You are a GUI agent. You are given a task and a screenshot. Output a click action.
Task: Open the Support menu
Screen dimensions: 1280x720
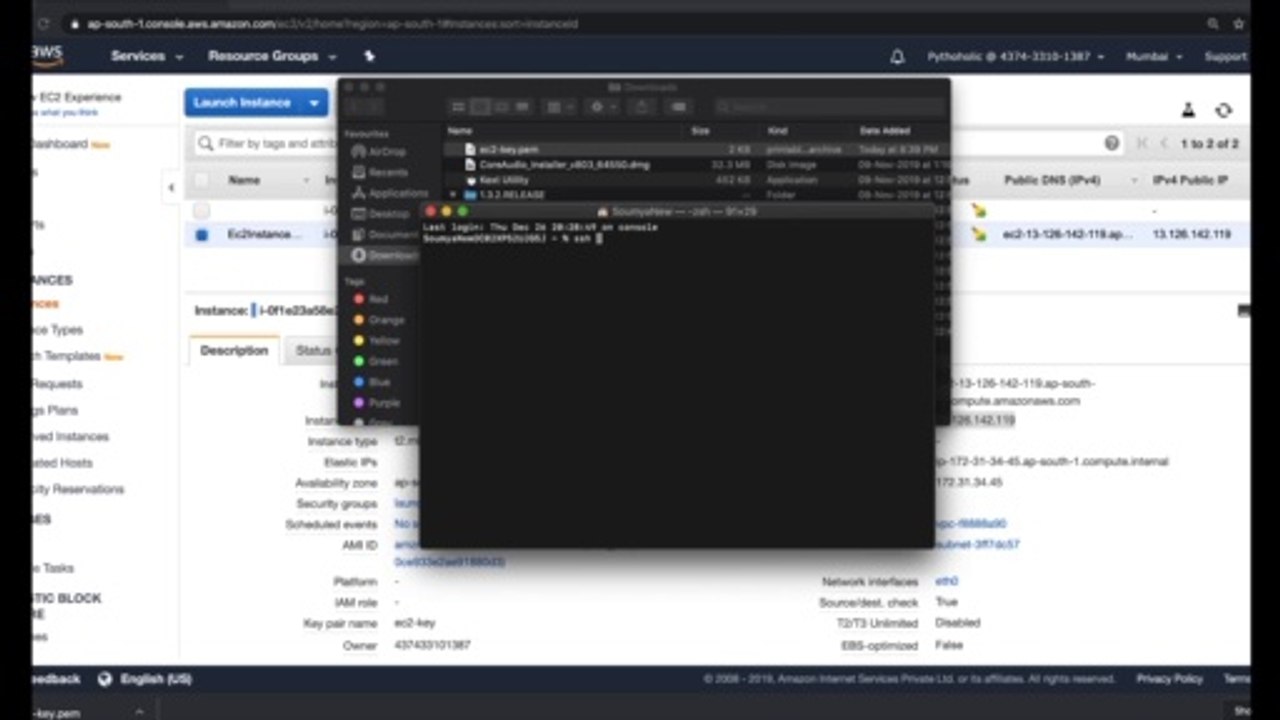point(1225,57)
